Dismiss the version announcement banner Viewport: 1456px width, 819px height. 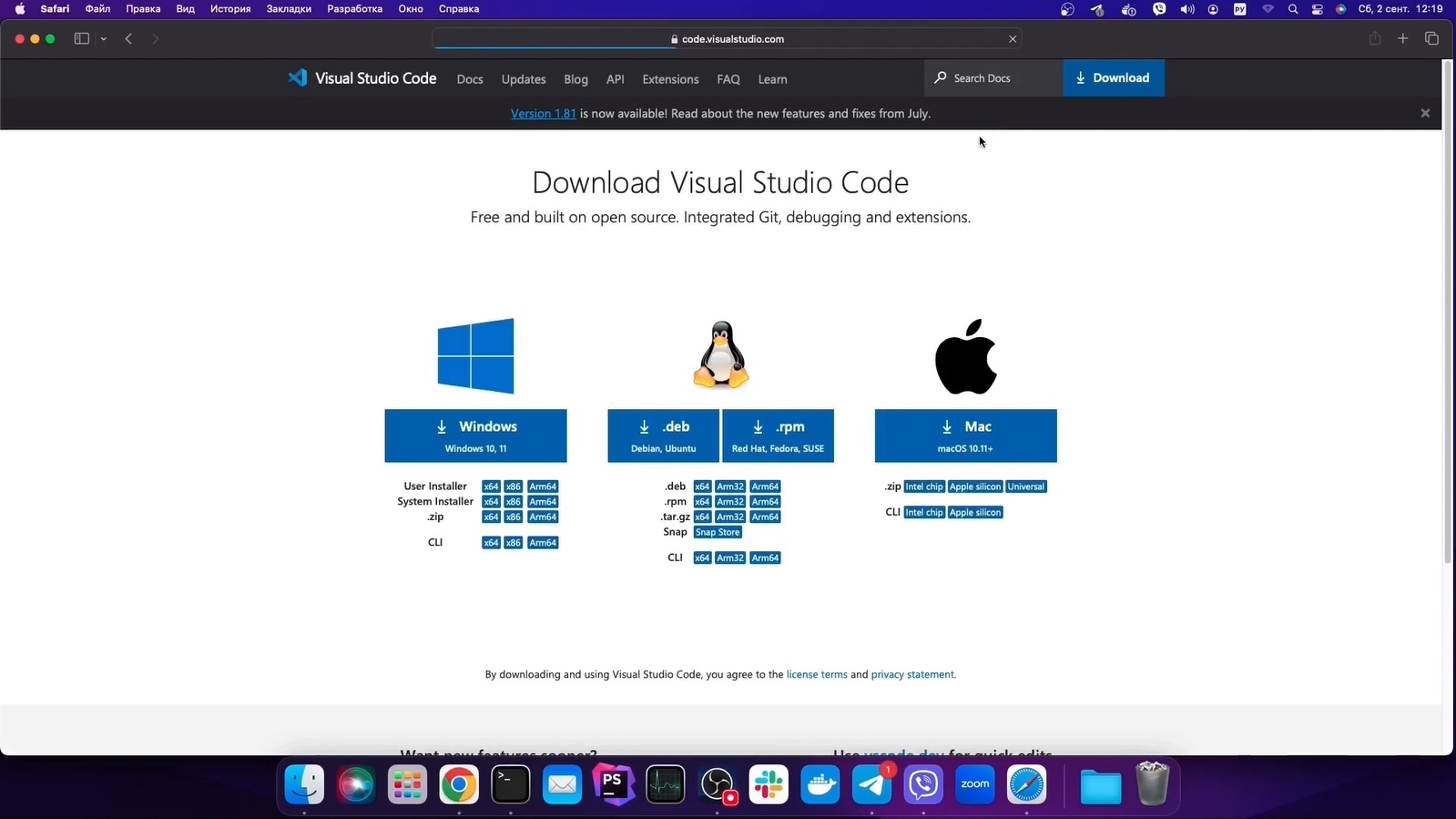point(1425,113)
